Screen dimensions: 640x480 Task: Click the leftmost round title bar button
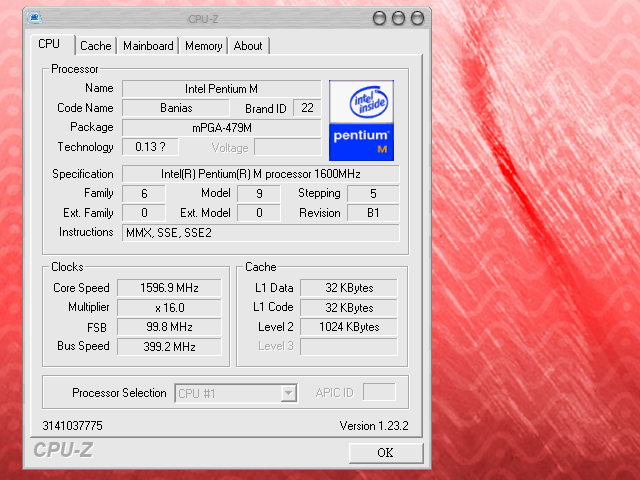(379, 18)
